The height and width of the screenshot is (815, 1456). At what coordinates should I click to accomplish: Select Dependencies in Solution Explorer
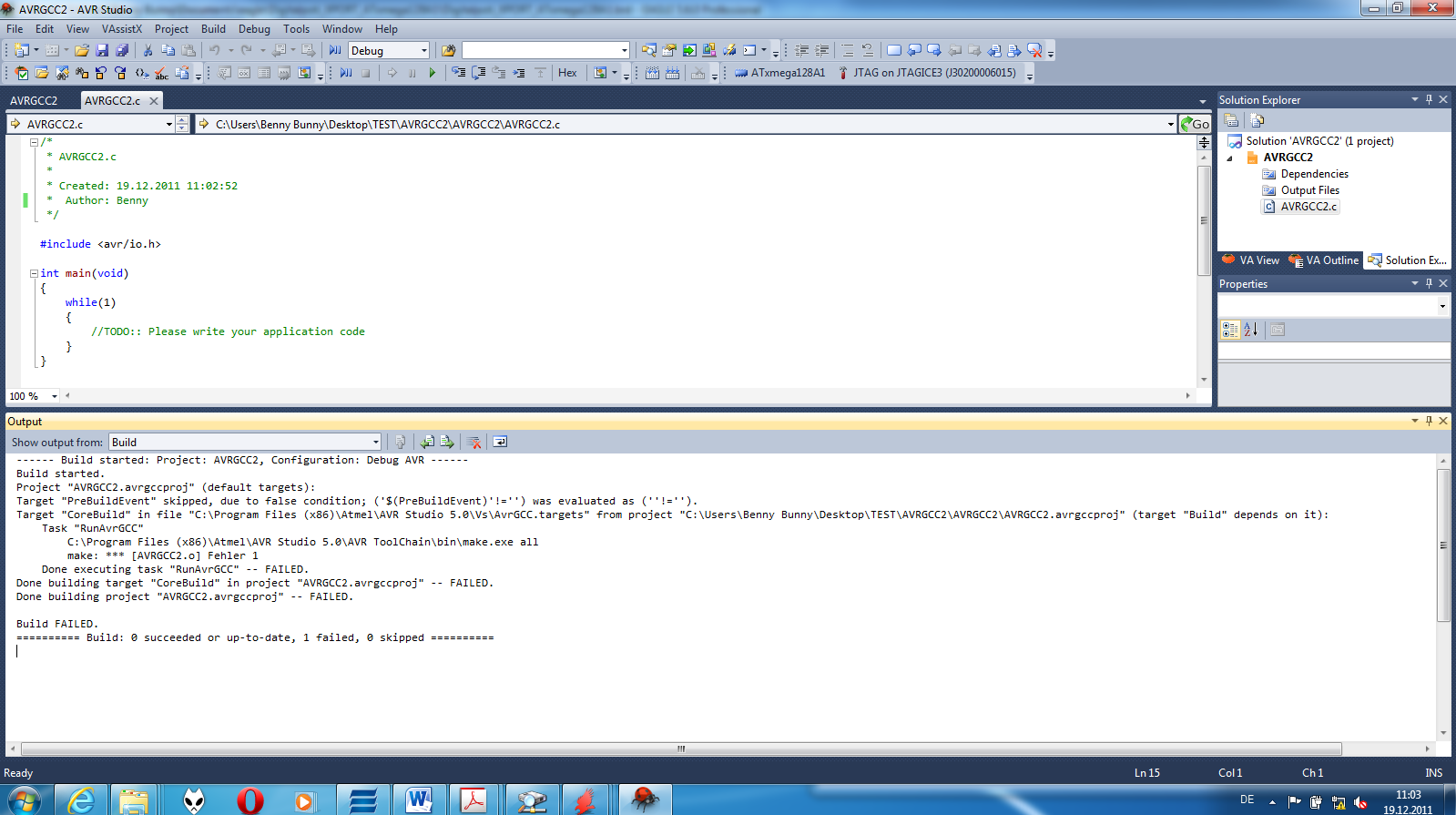[x=1314, y=174]
